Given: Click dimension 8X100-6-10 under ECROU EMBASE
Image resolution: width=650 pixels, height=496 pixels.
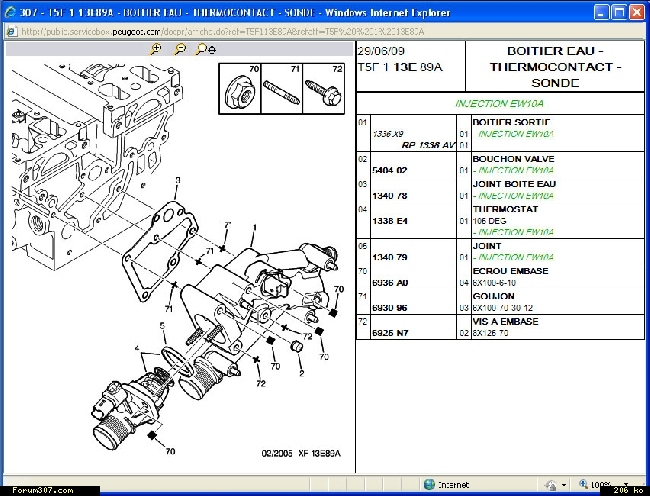Looking at the screenshot, I should (494, 283).
